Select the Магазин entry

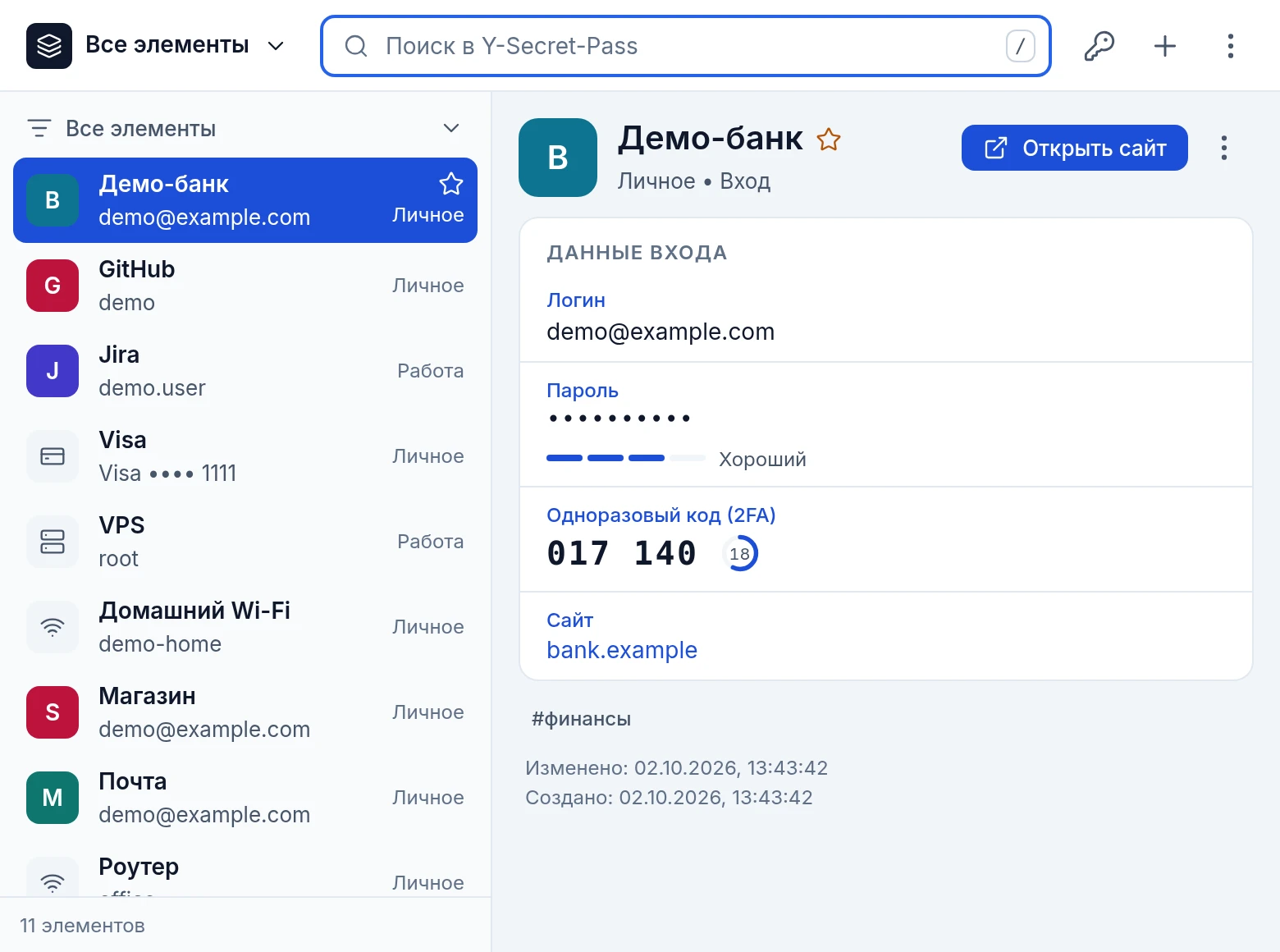(x=245, y=712)
